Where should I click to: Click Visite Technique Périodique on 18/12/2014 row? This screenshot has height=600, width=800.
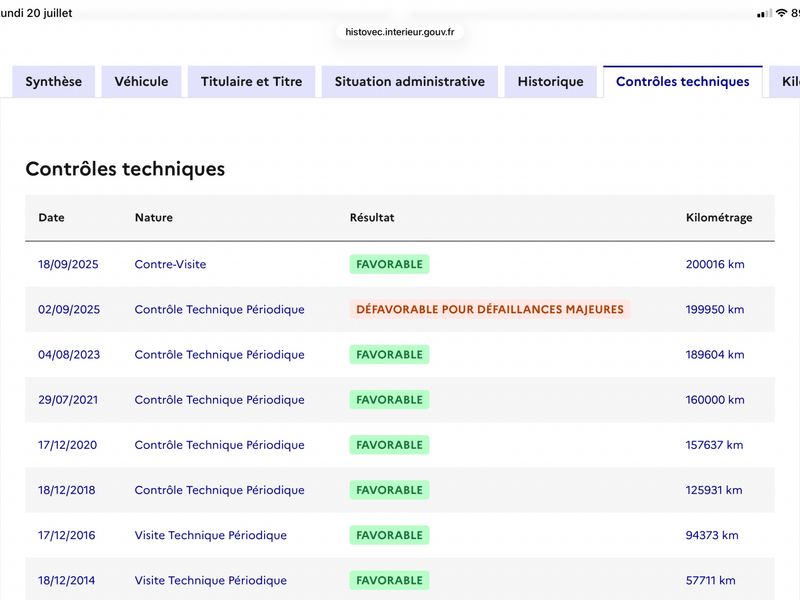(x=211, y=581)
